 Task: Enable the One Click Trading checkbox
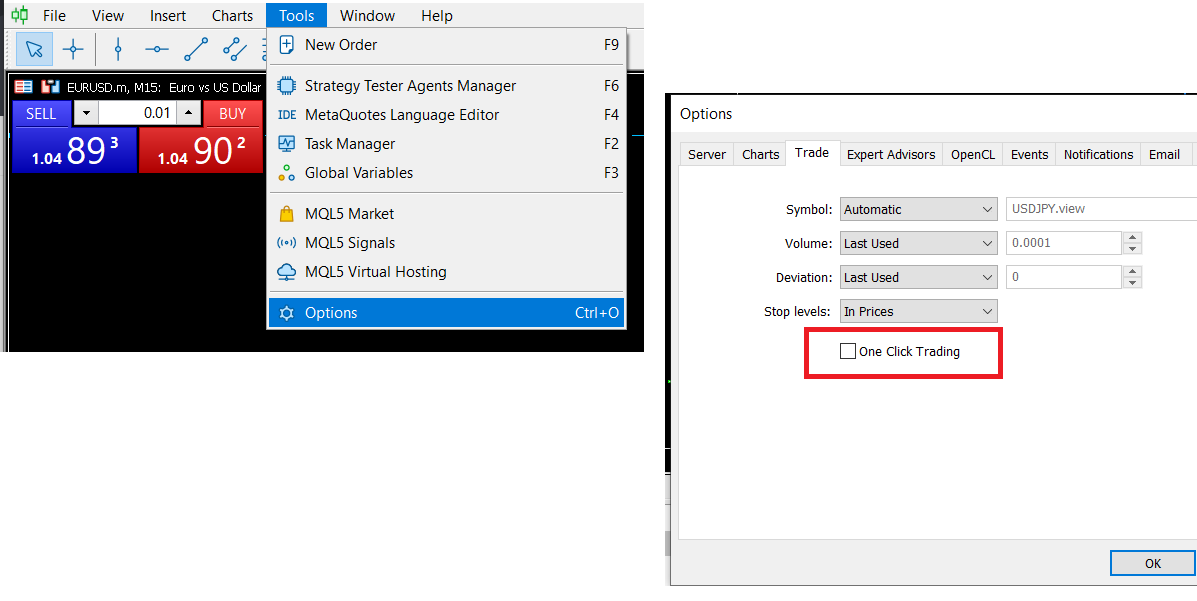point(848,351)
